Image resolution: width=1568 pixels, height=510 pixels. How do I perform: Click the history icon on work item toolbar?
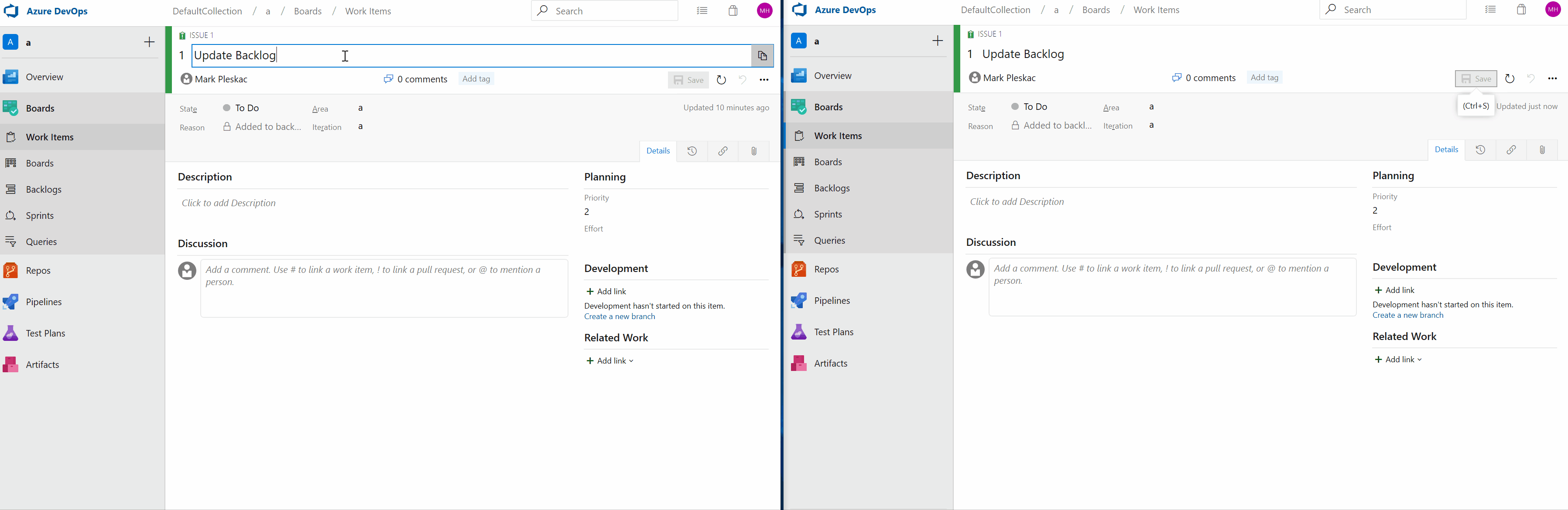(x=692, y=151)
